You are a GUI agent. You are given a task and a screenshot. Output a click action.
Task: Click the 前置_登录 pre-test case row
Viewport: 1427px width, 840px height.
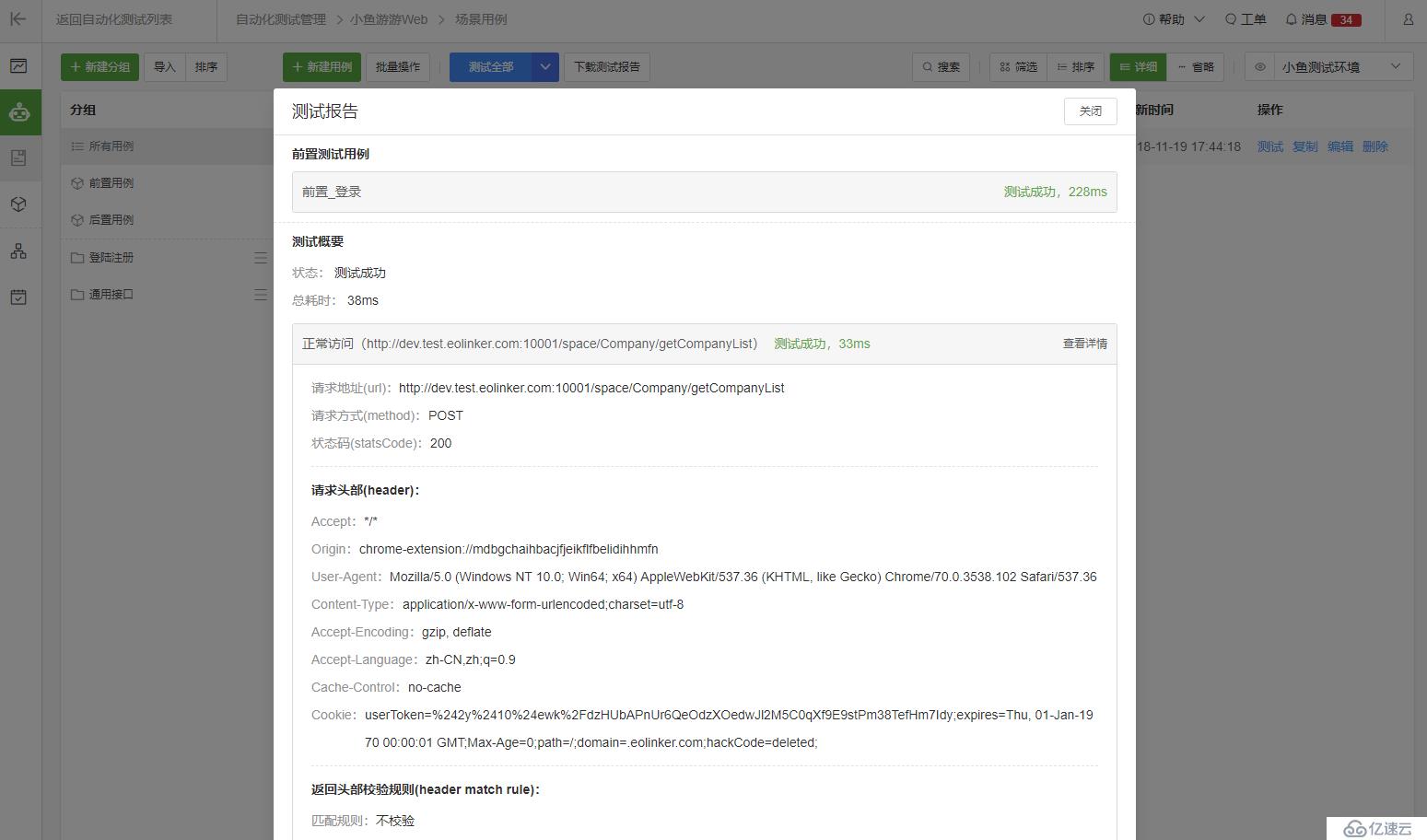pos(704,192)
